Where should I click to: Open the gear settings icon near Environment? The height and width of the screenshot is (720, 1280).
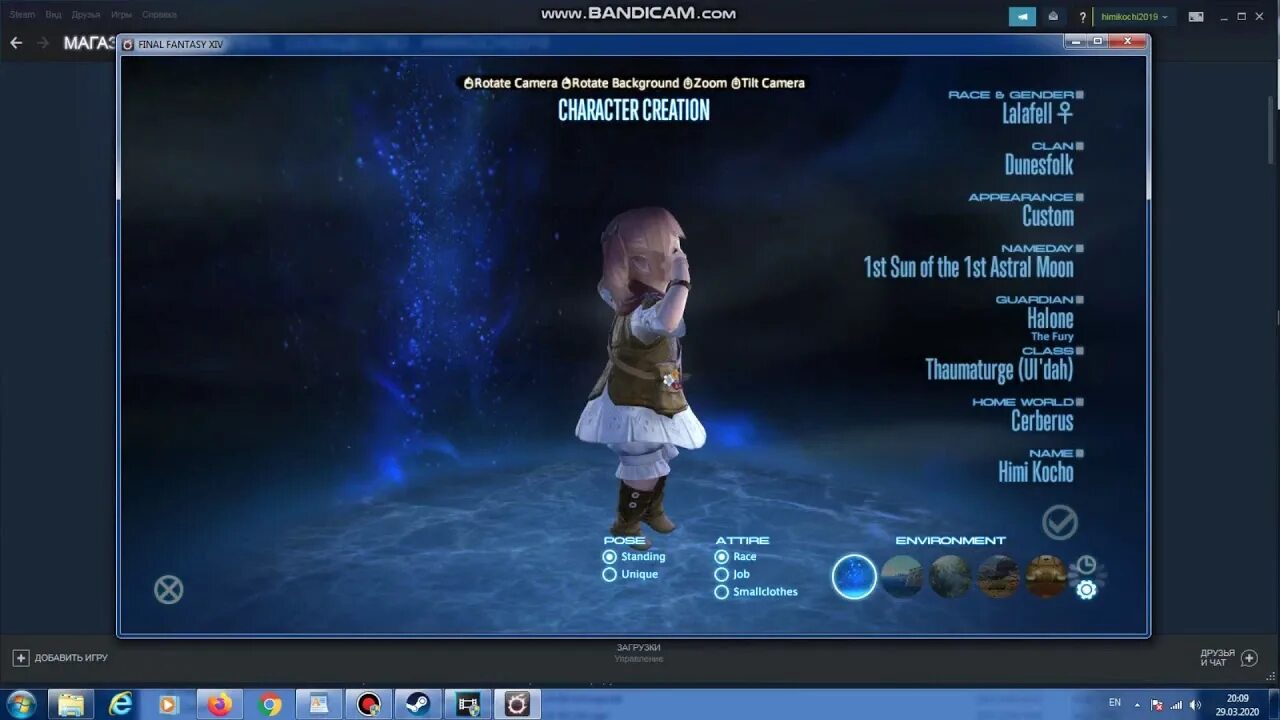1086,590
